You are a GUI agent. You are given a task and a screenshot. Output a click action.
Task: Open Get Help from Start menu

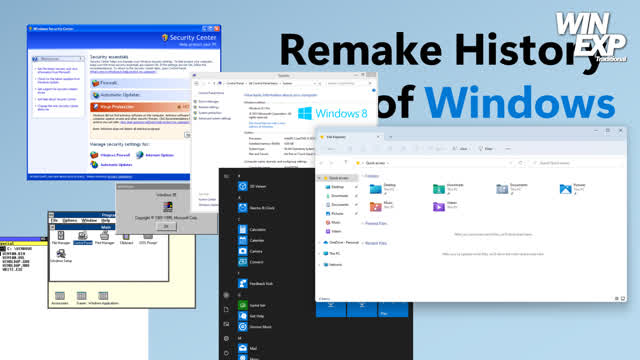click(251, 316)
